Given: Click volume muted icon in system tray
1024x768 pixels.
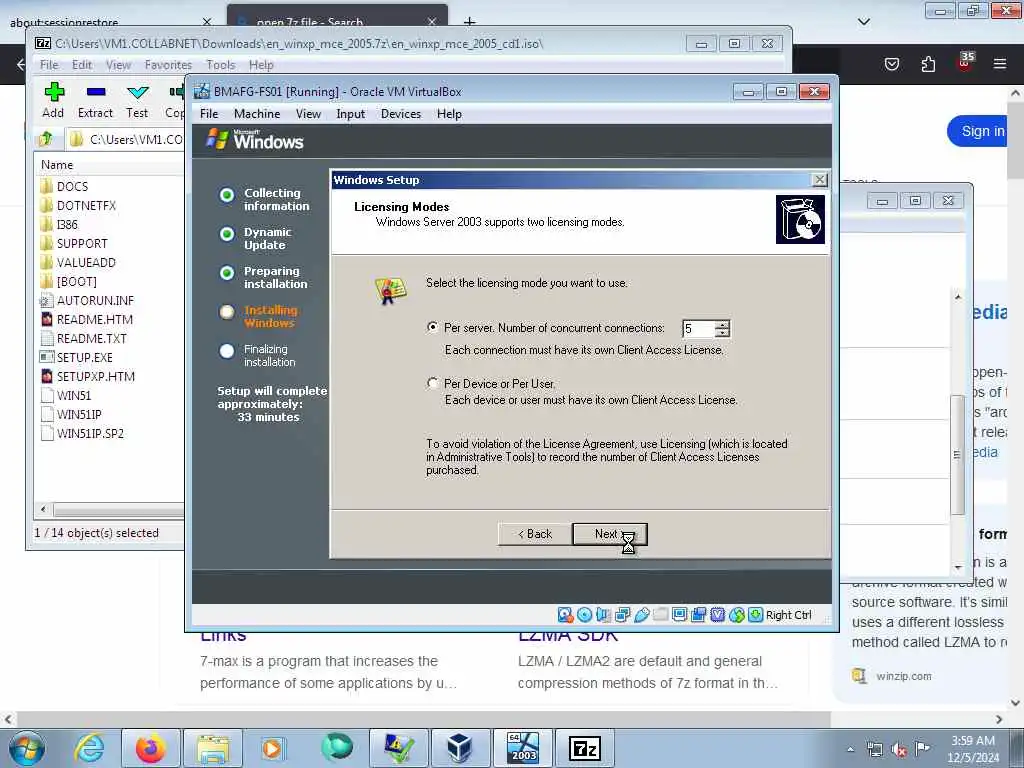Looking at the screenshot, I should click(899, 750).
